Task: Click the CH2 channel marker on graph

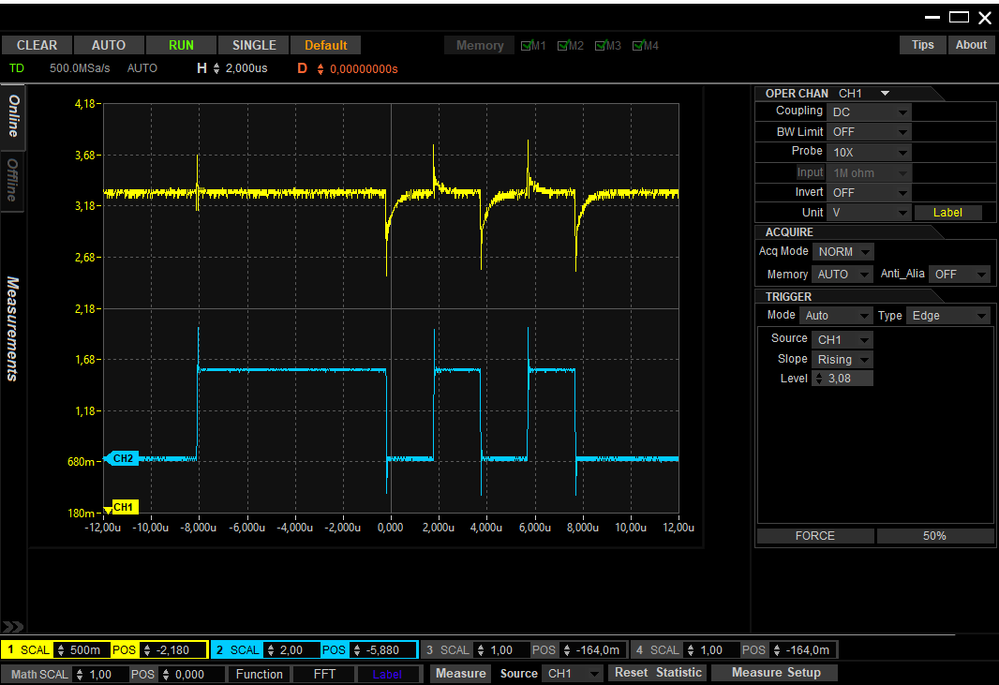Action: [x=121, y=458]
